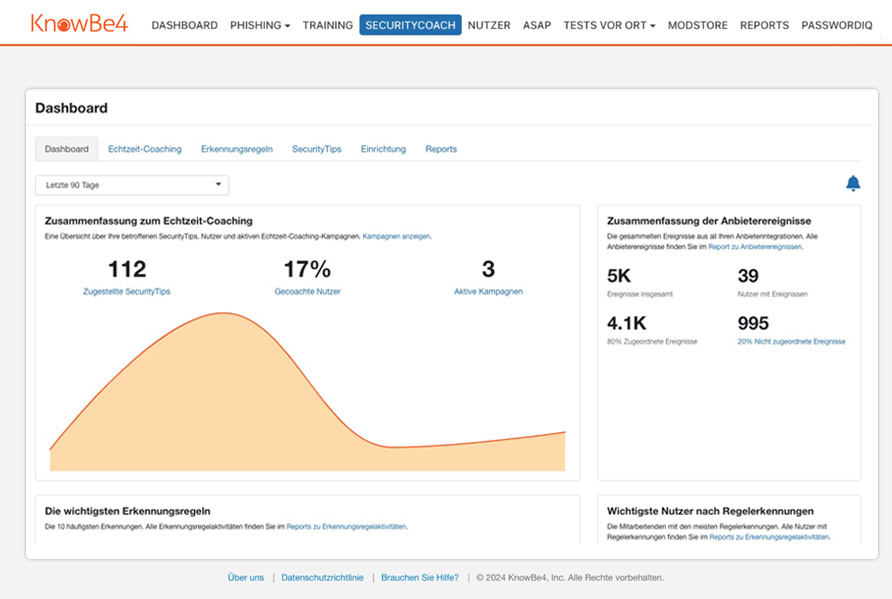This screenshot has height=599, width=892.
Task: Switch to the Einrichtung tab
Action: coord(383,149)
